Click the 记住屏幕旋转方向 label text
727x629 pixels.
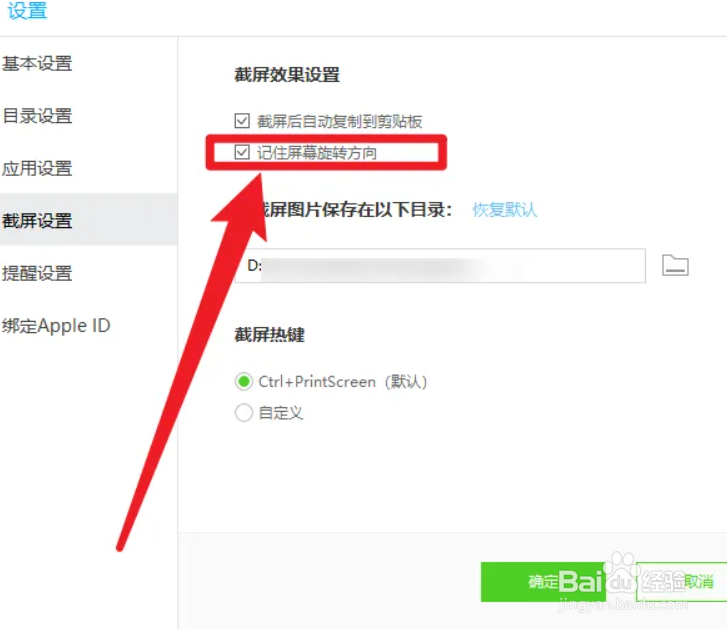[317, 152]
